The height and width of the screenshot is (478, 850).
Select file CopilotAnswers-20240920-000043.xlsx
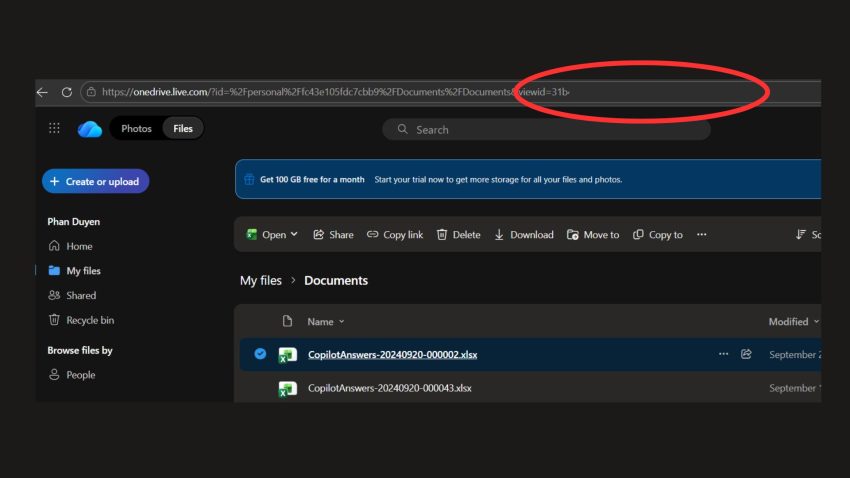point(390,388)
